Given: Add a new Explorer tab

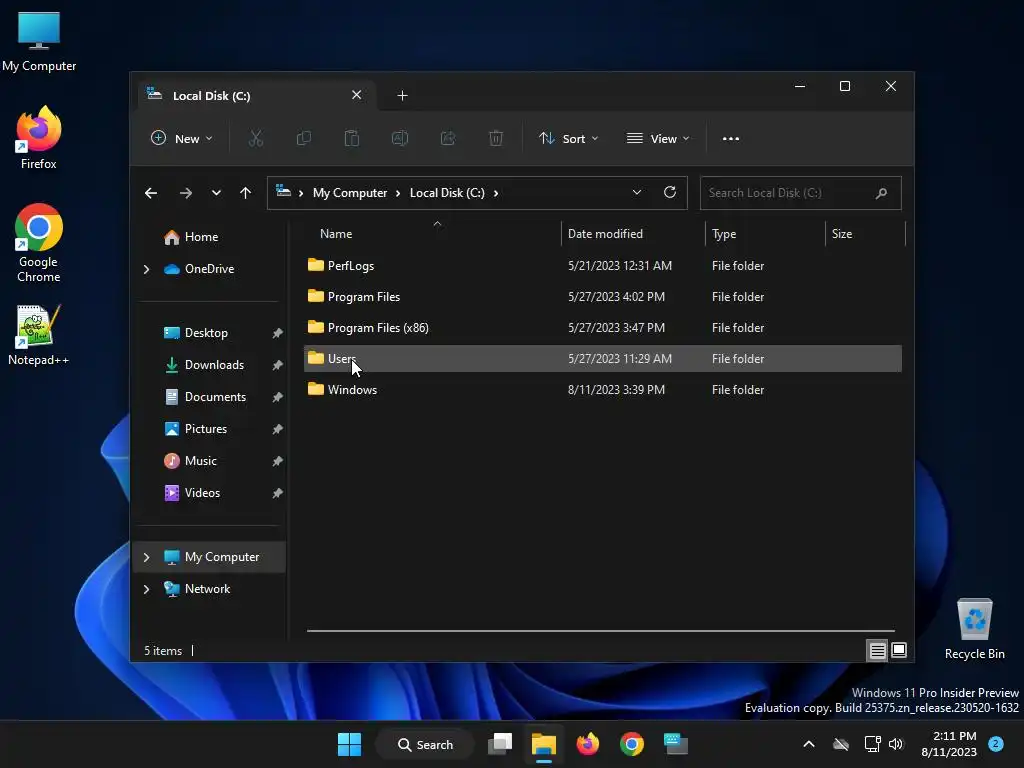Looking at the screenshot, I should point(402,96).
